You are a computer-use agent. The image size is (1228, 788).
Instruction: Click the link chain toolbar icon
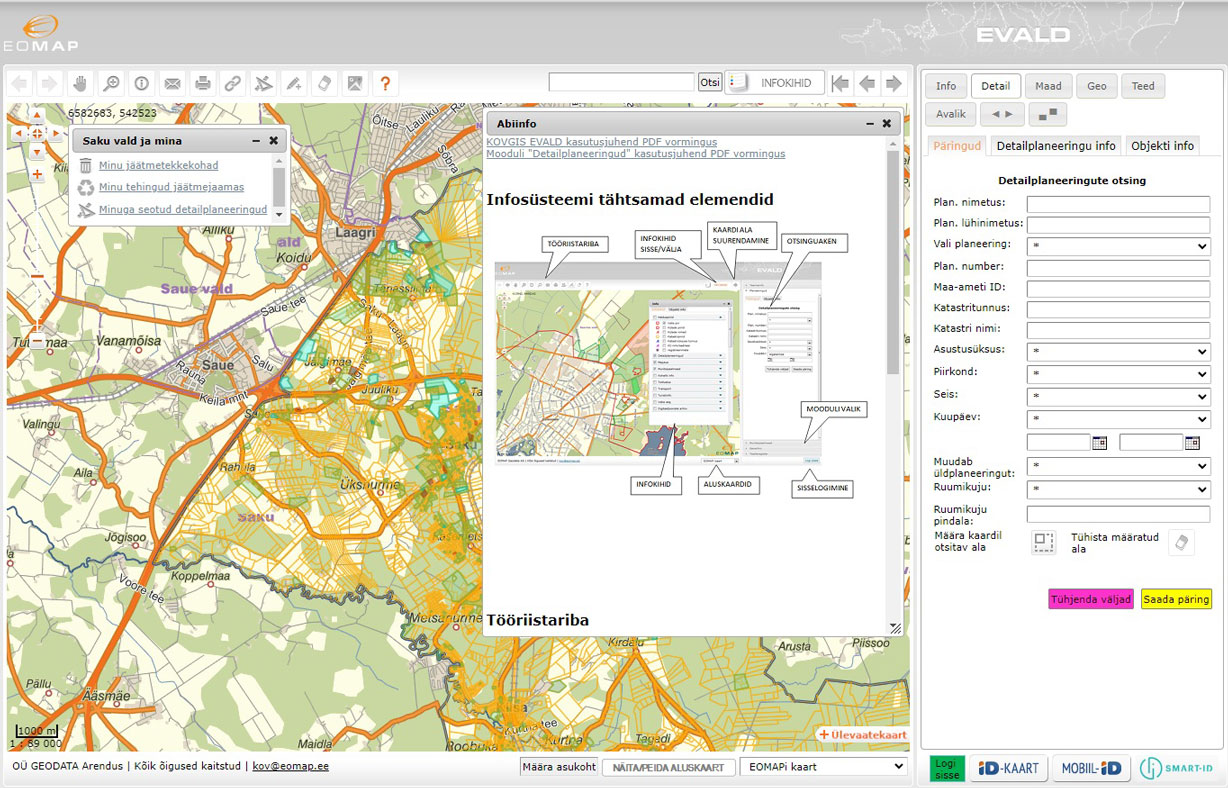[x=232, y=83]
